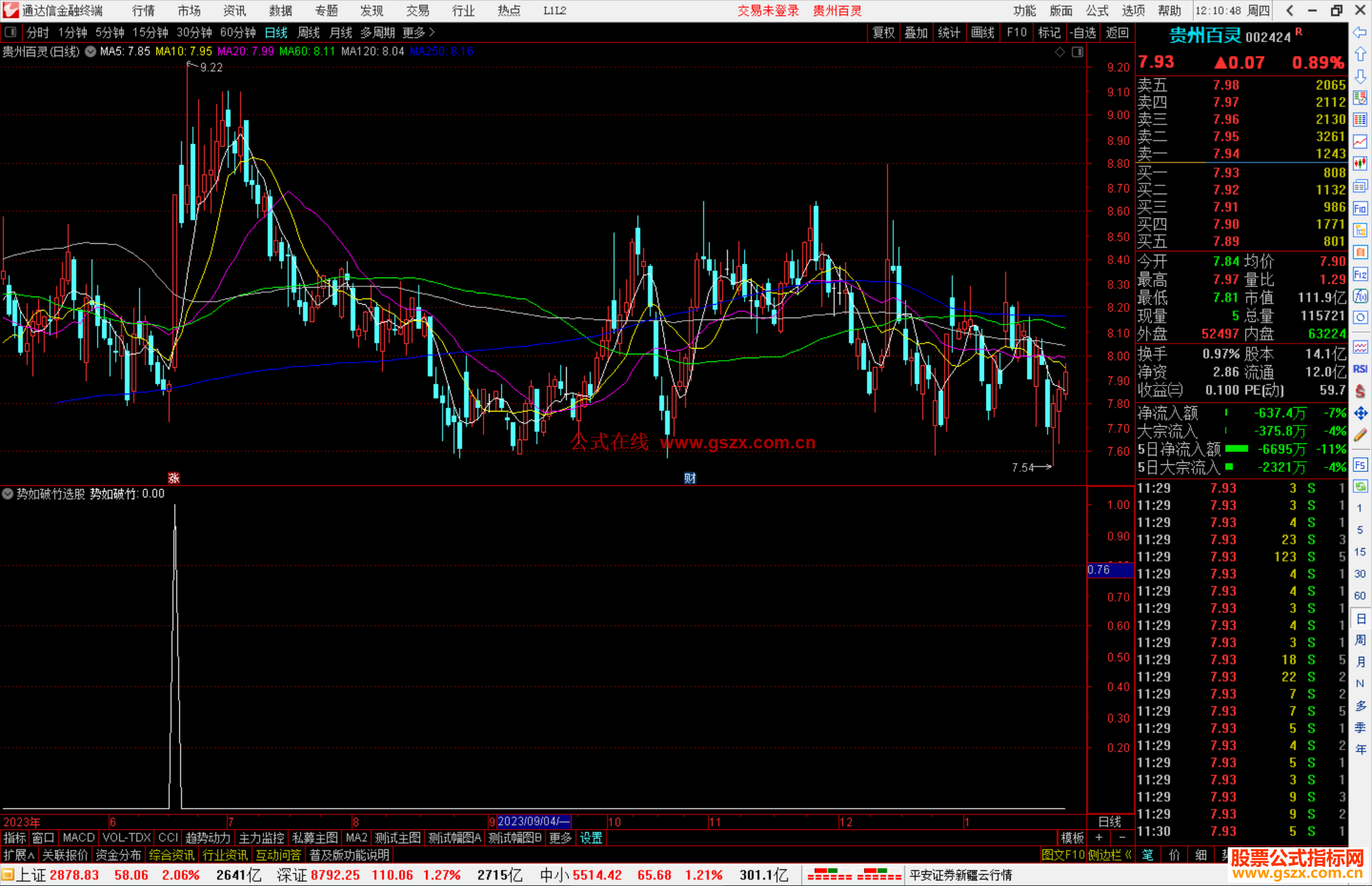
Task: Click the candlestick chart sidebar icon
Action: [x=1360, y=164]
